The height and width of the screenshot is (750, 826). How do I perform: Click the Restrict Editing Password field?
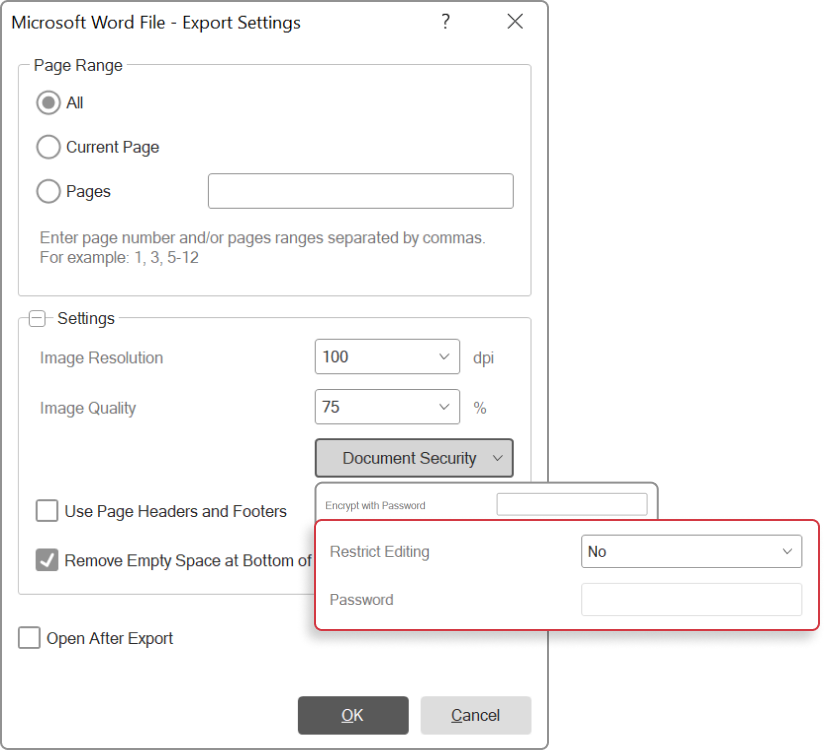coord(691,600)
